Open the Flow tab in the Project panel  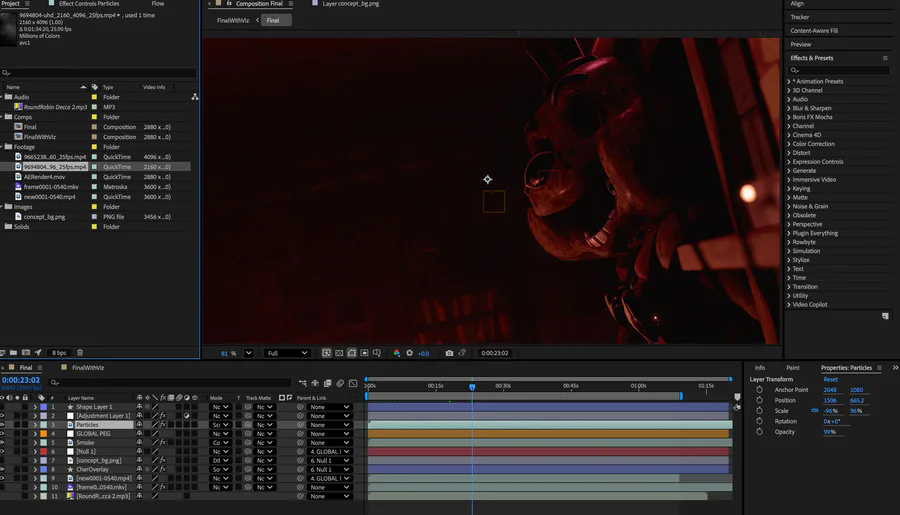[158, 3]
